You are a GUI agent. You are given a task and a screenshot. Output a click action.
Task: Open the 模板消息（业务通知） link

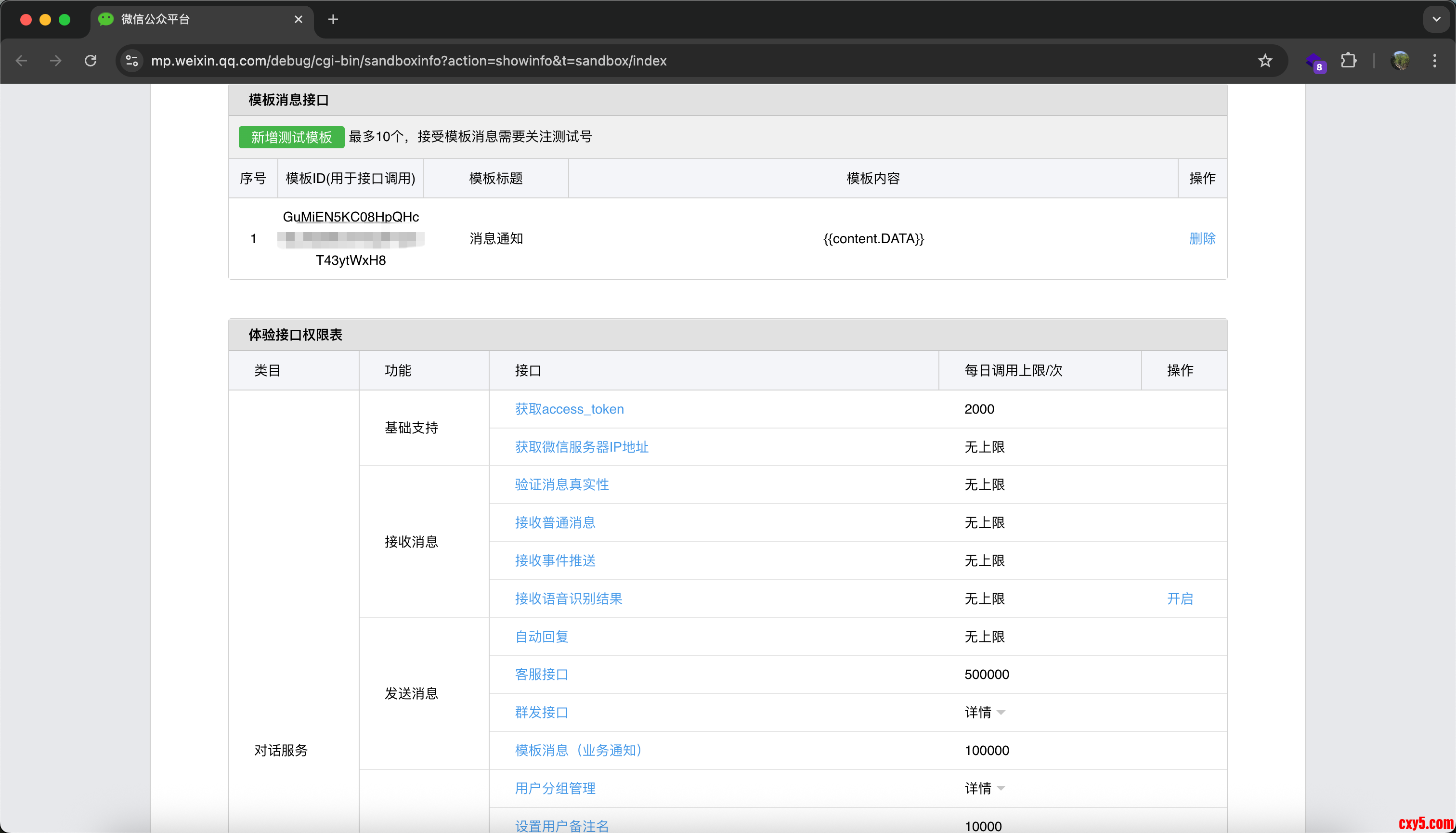[579, 750]
